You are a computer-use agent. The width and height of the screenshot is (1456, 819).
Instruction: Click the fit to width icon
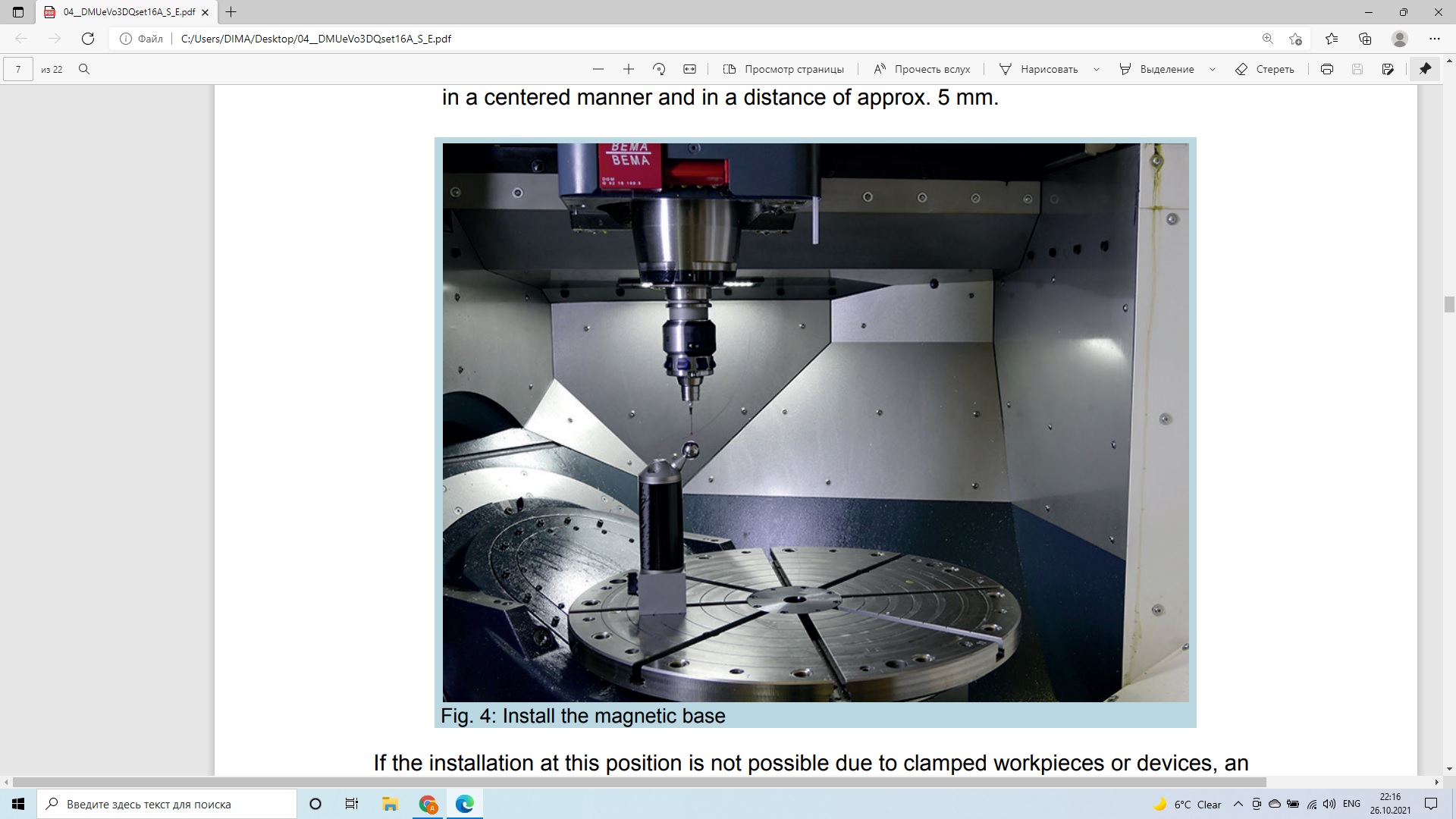(689, 69)
